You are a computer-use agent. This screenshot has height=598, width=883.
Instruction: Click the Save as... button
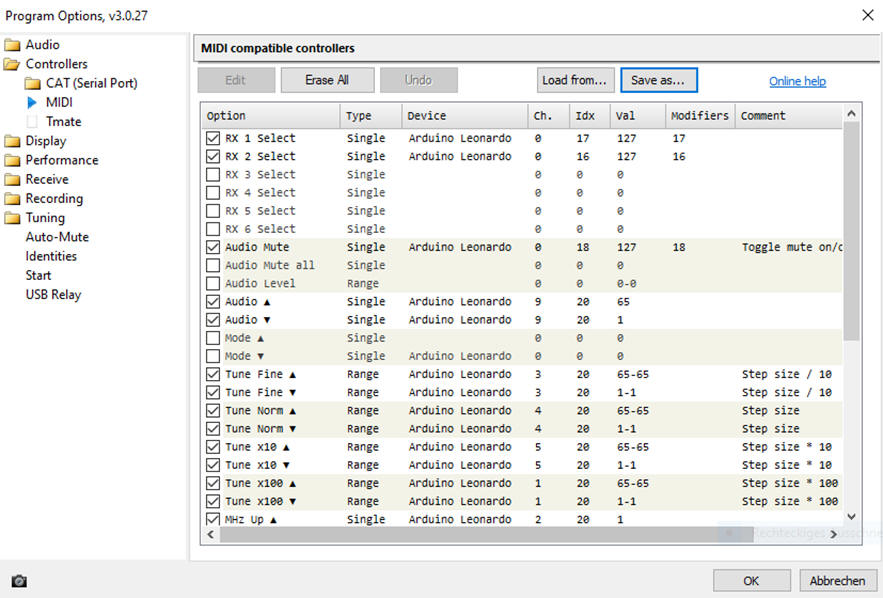click(658, 80)
